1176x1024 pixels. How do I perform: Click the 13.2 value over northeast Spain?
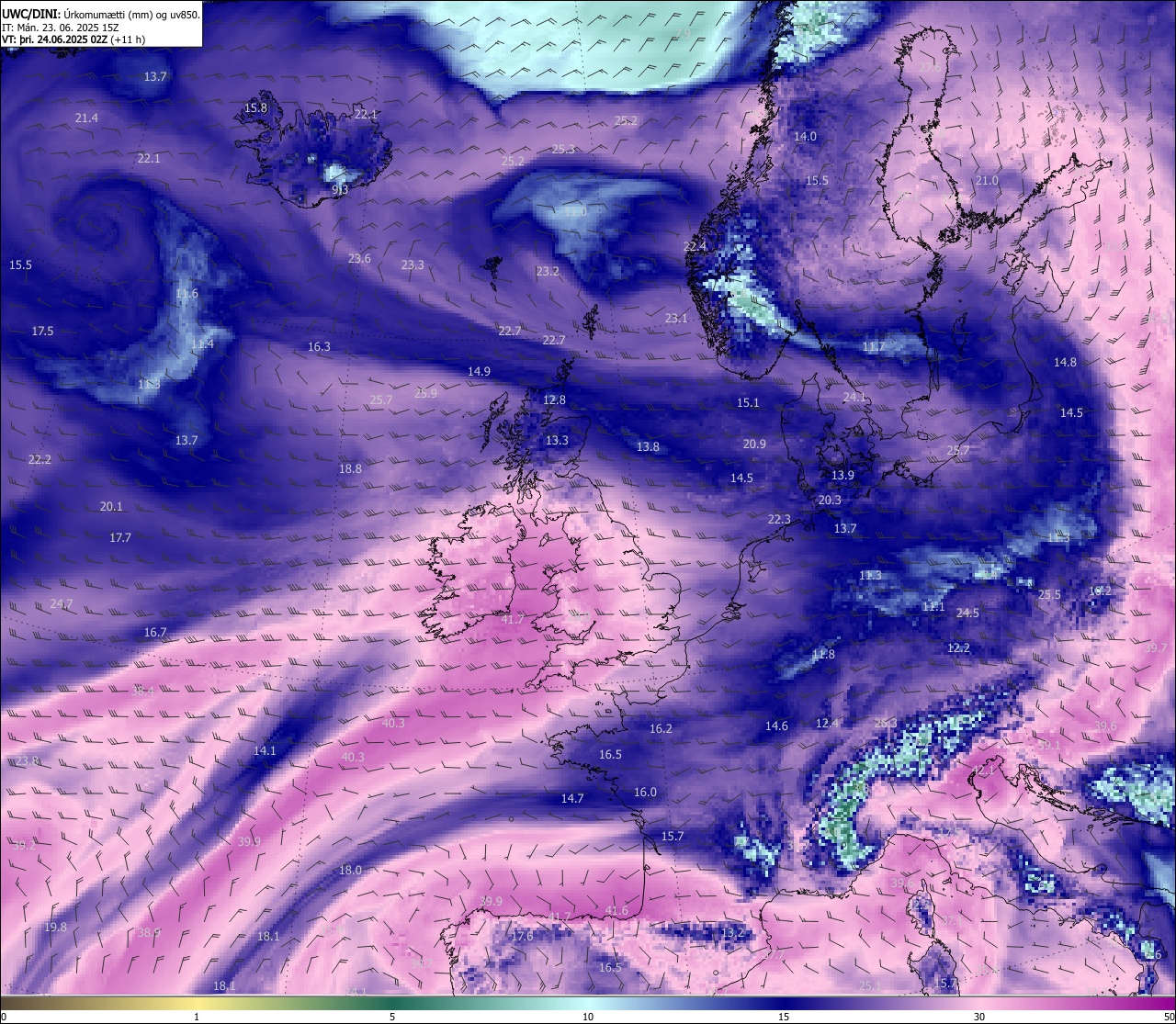732,933
